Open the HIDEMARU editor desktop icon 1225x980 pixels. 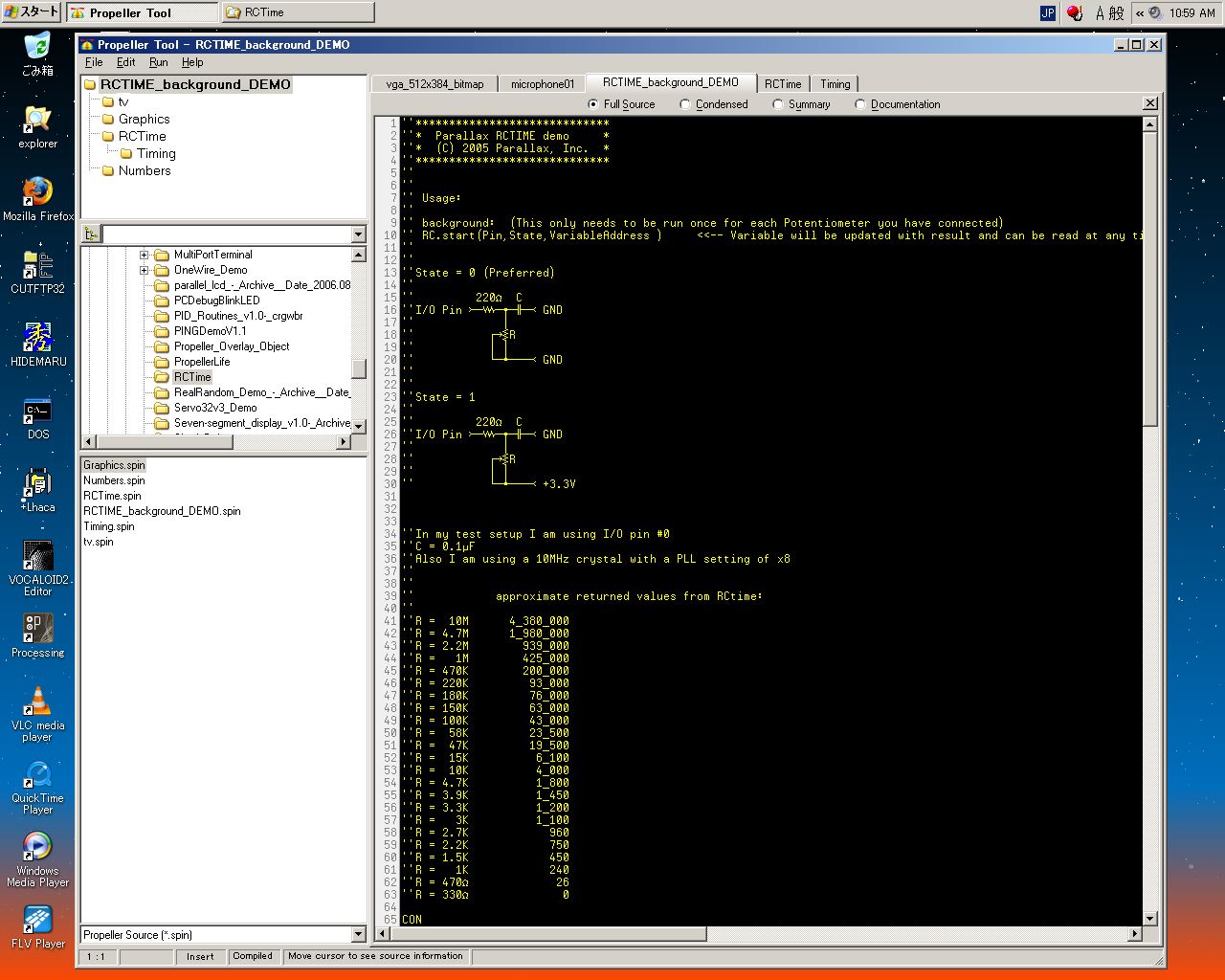tap(37, 339)
